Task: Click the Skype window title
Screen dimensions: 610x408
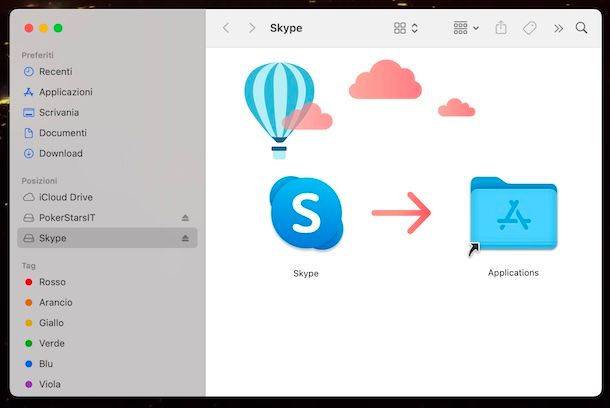Action: click(x=286, y=28)
